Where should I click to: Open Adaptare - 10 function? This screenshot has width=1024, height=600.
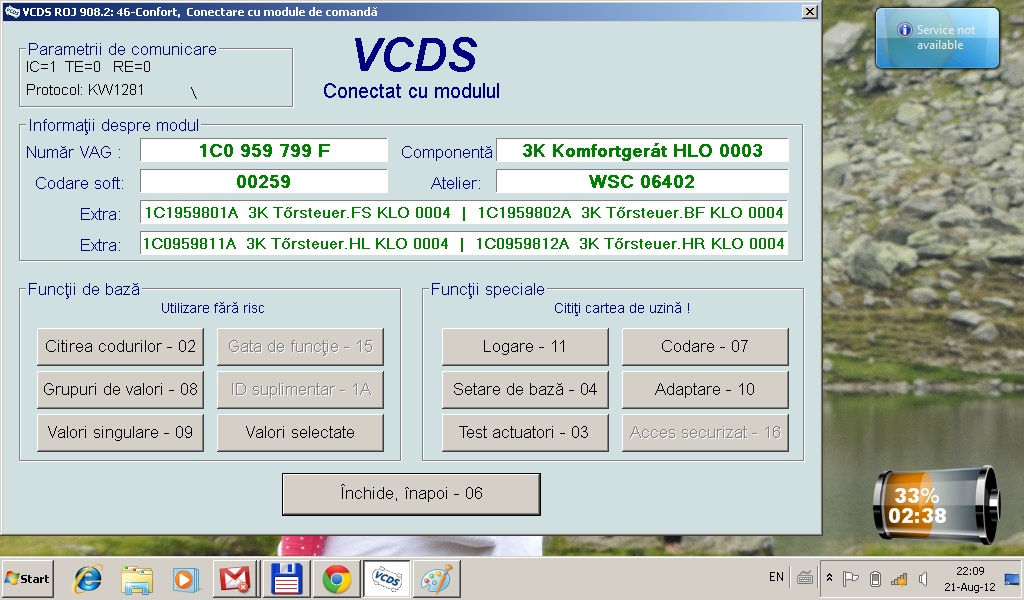(705, 390)
